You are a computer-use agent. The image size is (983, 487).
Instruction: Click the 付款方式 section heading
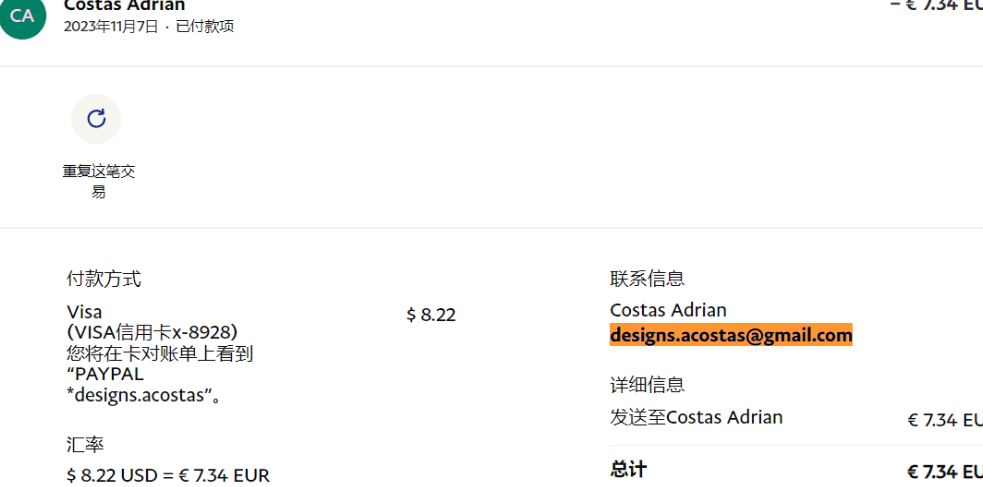[104, 279]
